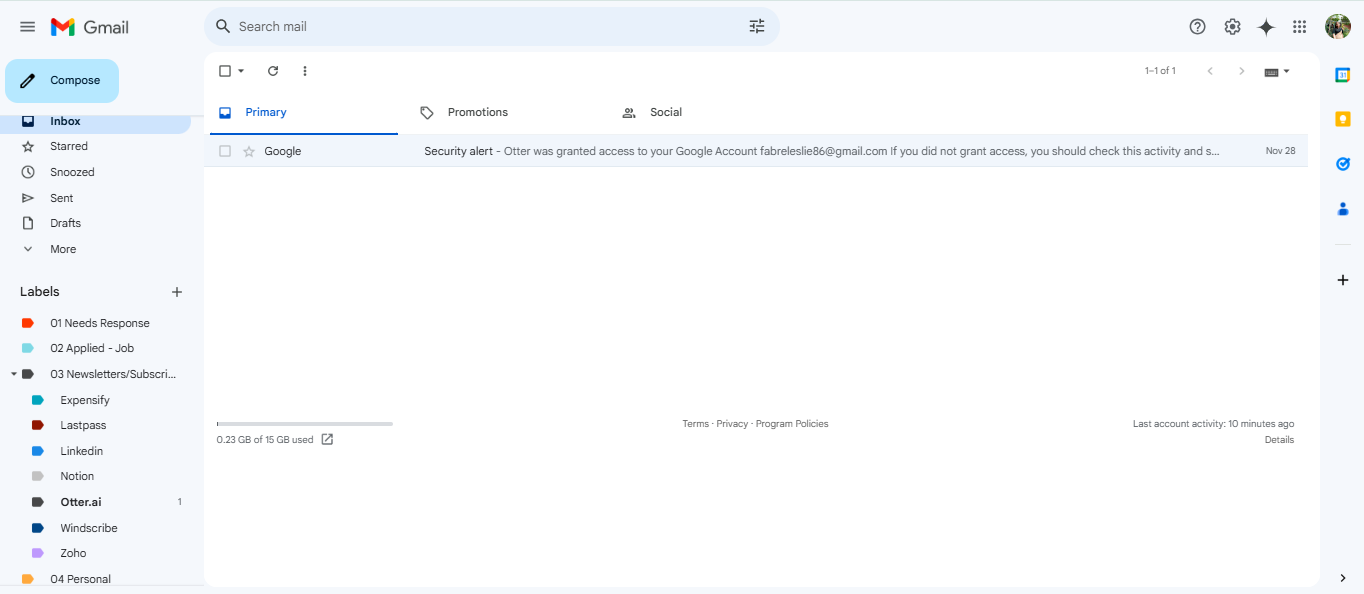Image resolution: width=1364 pixels, height=594 pixels.
Task: Open Contacts side panel
Action: pyautogui.click(x=1343, y=208)
